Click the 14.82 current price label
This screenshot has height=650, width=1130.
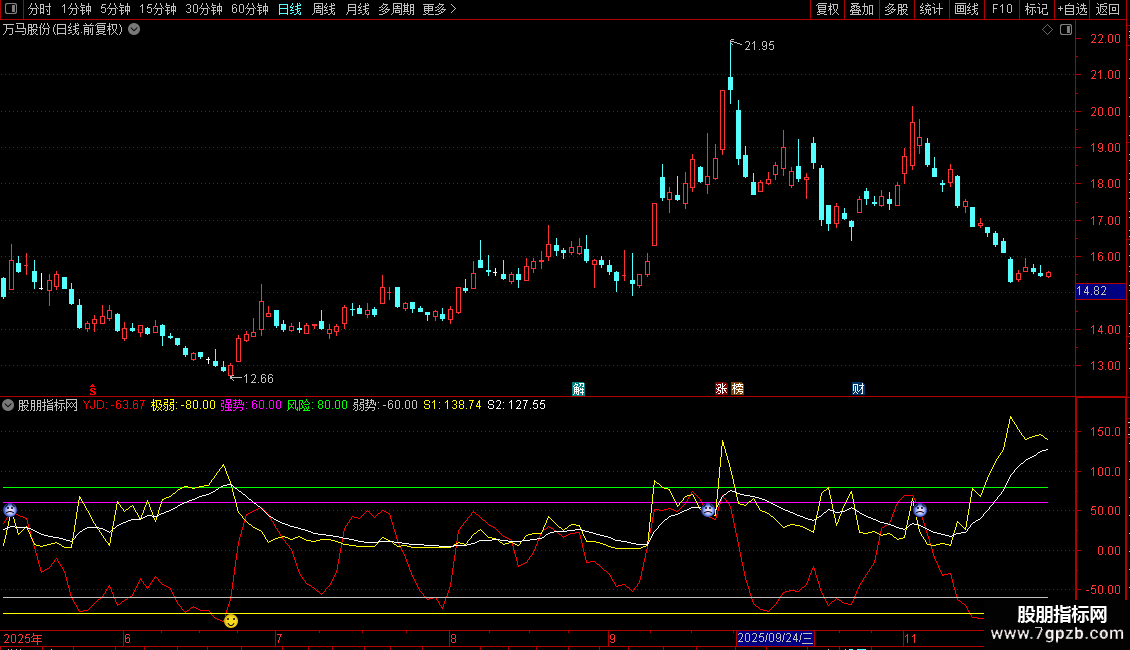(1091, 291)
